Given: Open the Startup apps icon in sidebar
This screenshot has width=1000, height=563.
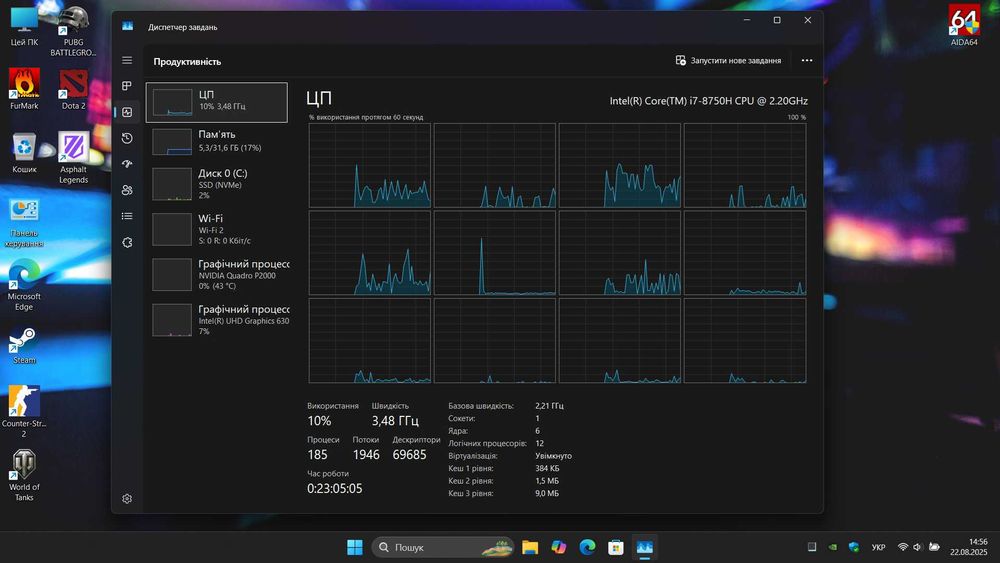Looking at the screenshot, I should tap(127, 164).
